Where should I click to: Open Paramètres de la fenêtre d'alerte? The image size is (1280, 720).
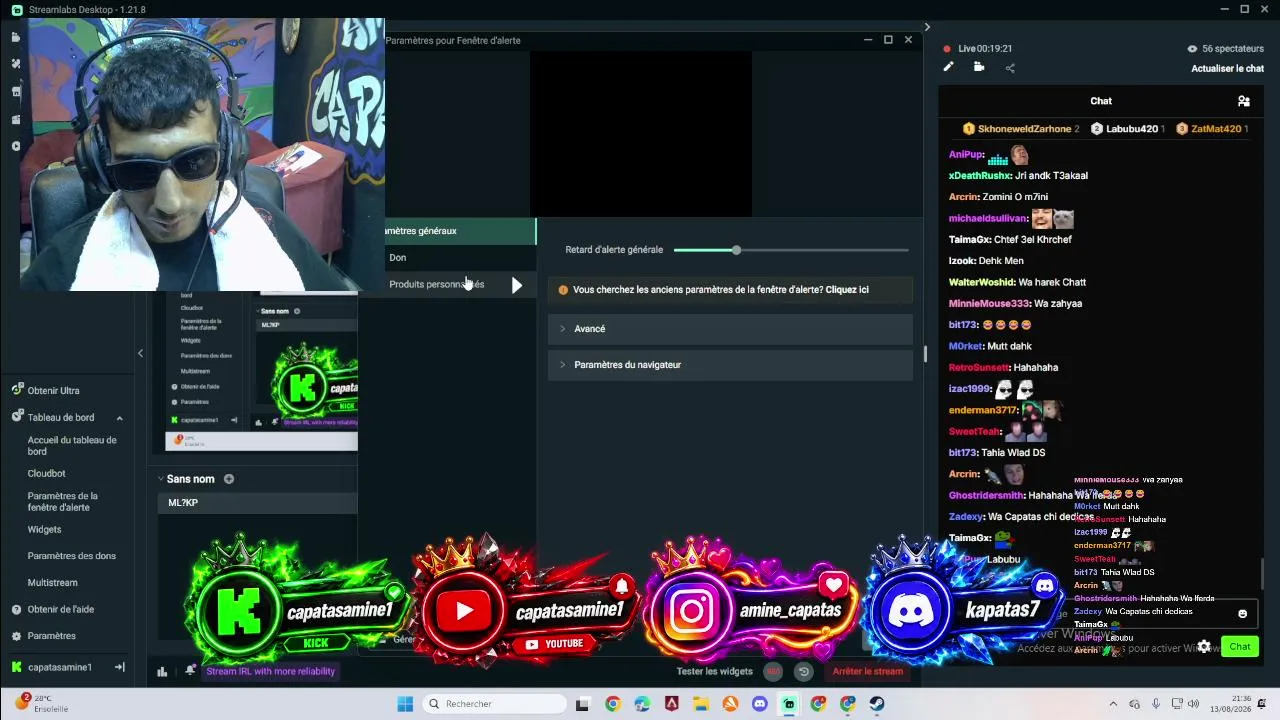point(63,501)
